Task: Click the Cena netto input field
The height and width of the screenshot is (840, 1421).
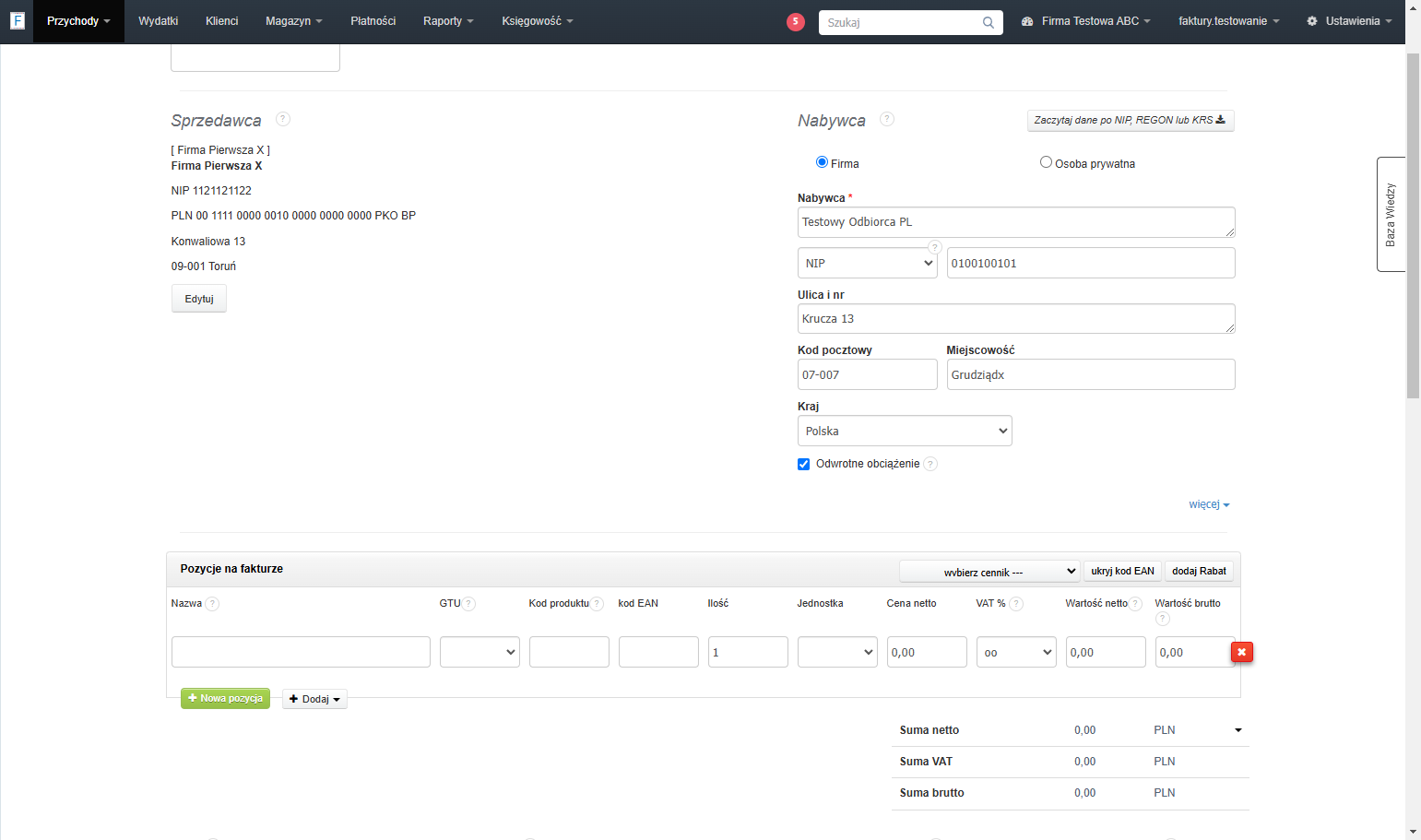Action: coord(927,652)
